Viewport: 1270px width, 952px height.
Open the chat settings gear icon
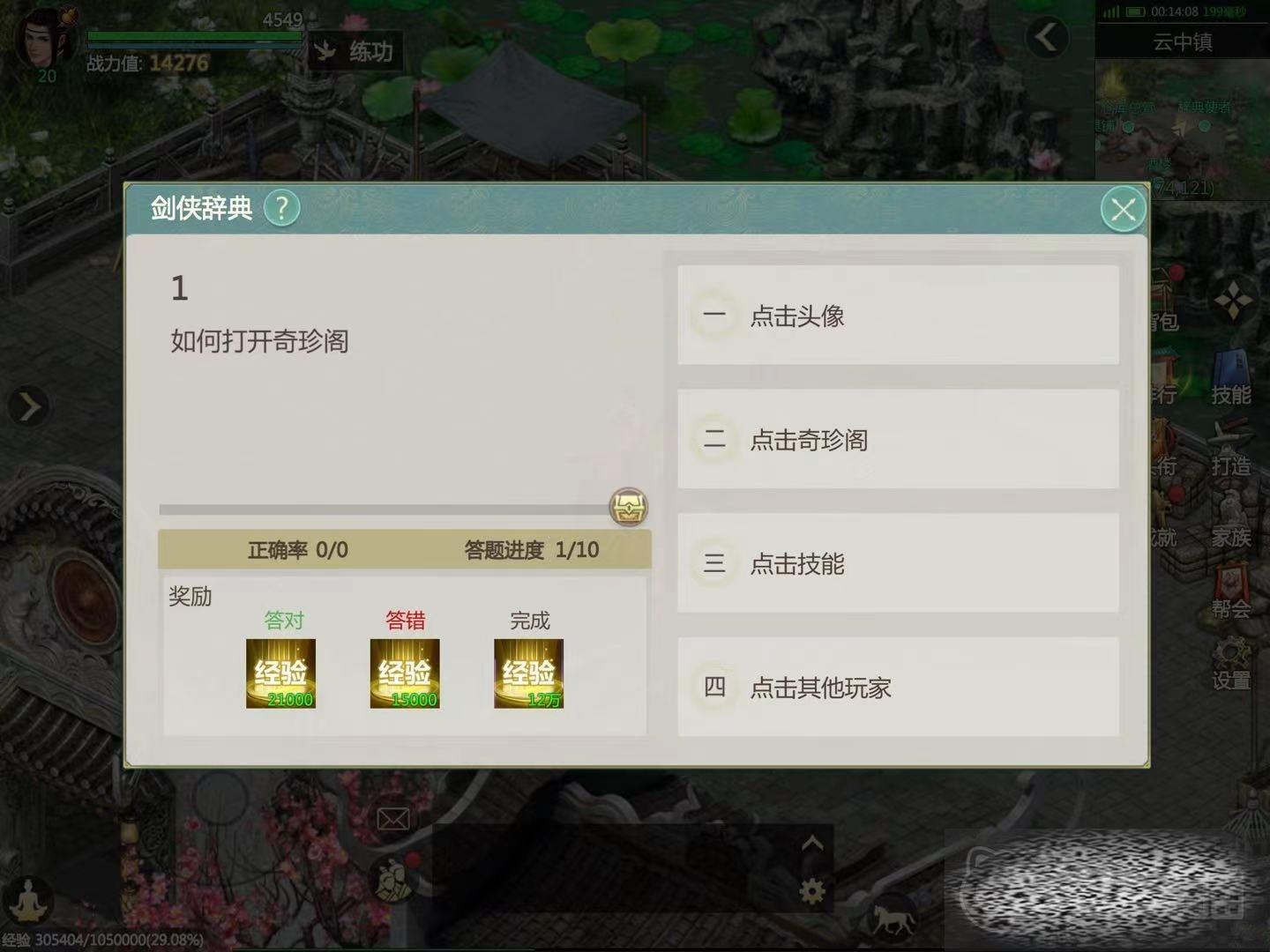(812, 891)
